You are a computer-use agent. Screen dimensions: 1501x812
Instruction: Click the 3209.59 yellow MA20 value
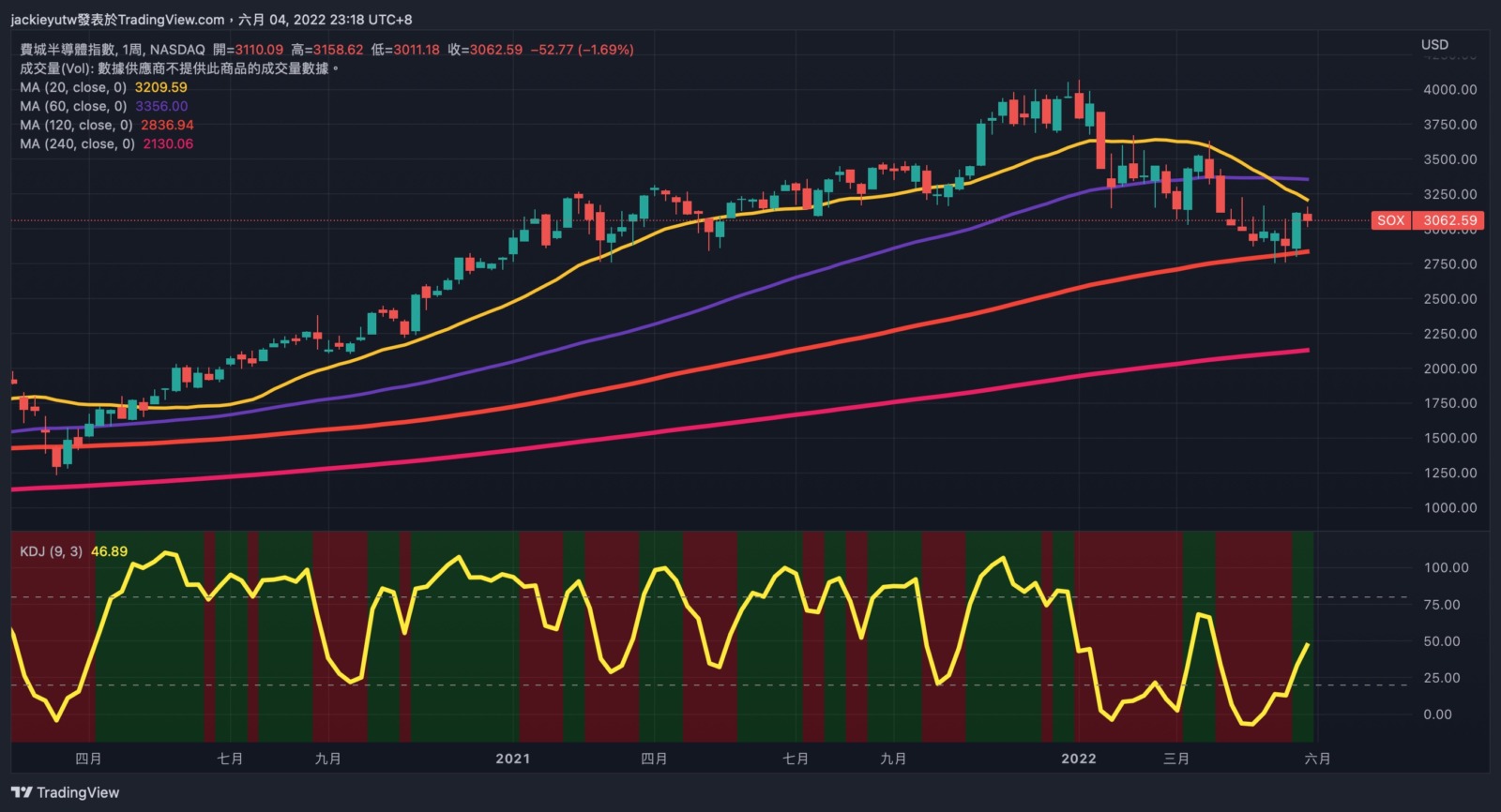pos(160,87)
